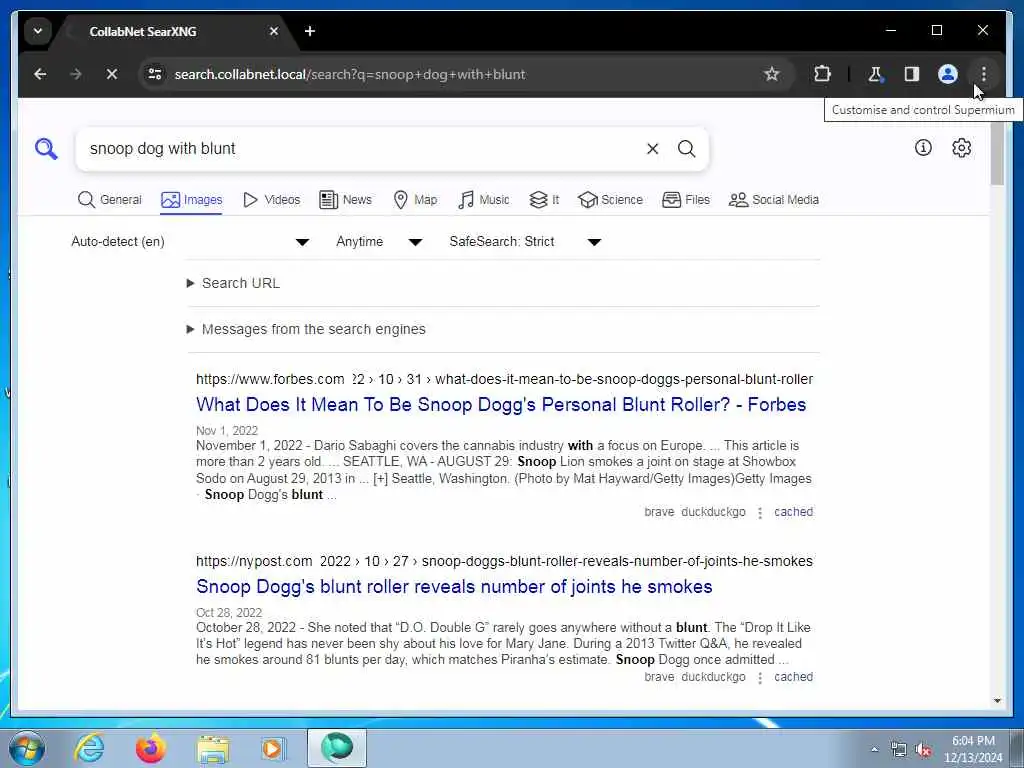1024x768 pixels.
Task: Open the muted volume tray icon
Action: 923,750
